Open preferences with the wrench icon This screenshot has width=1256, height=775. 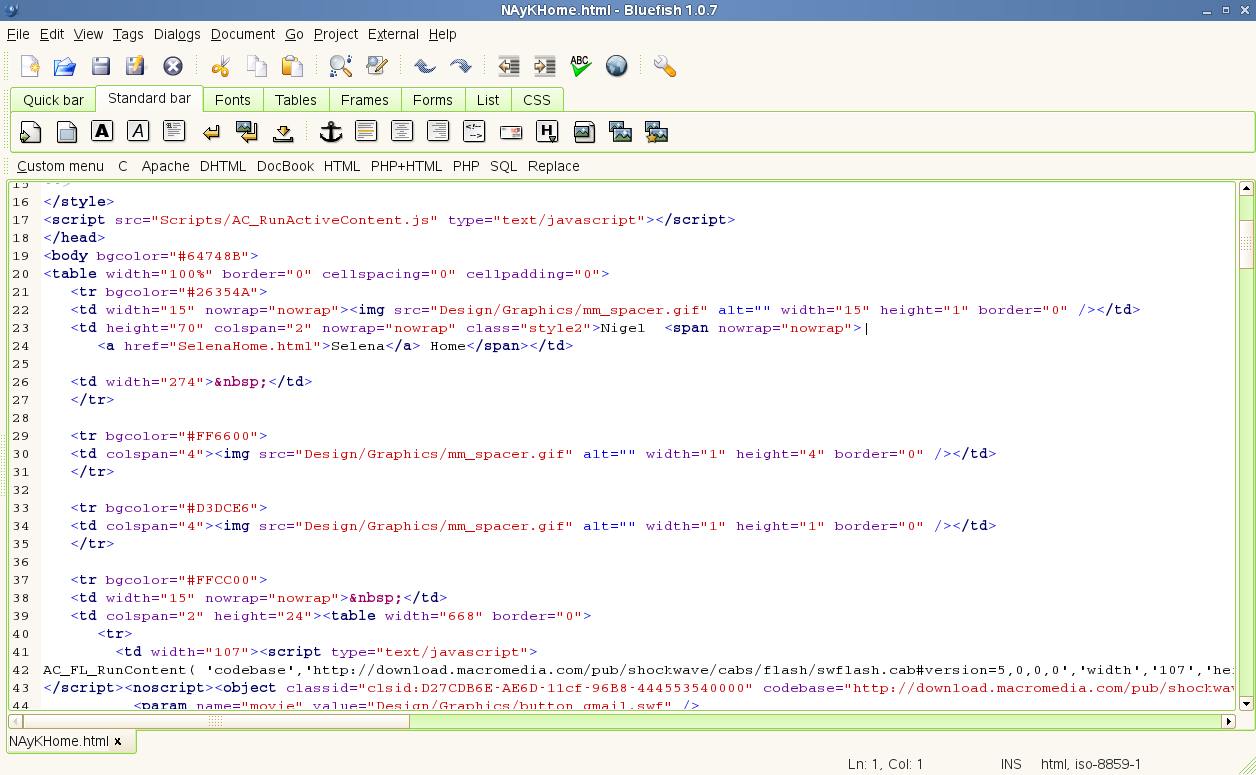click(664, 67)
